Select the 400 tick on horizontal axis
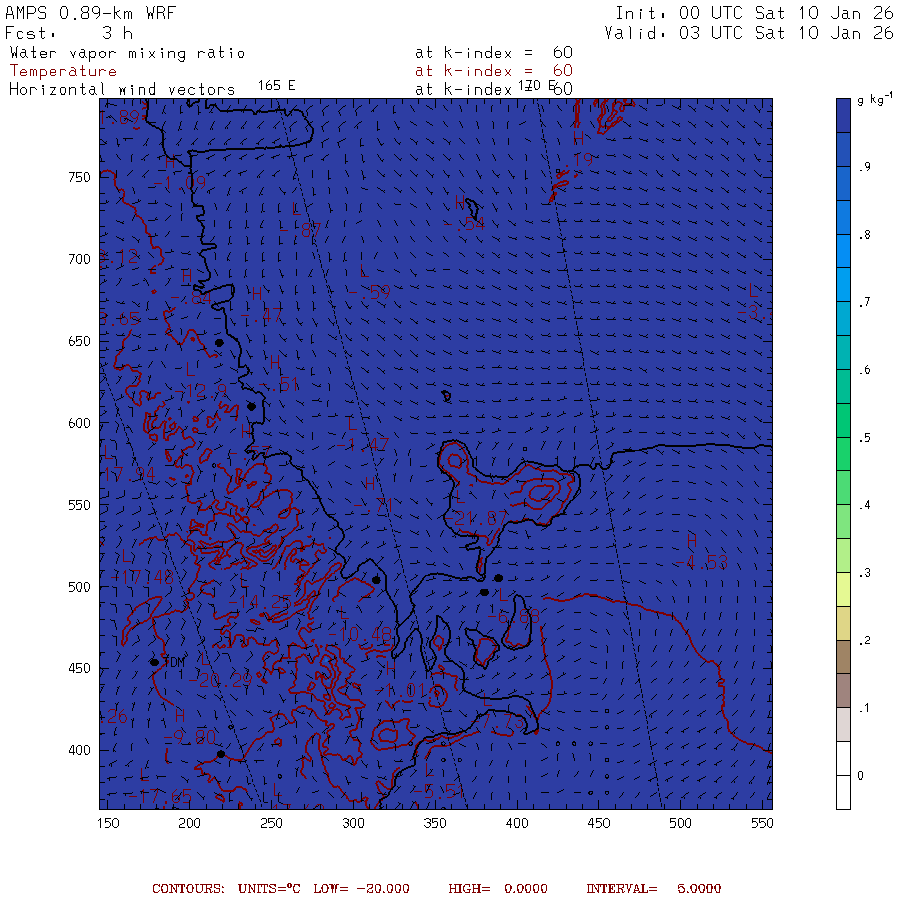Screen dimensions: 900x900 click(516, 823)
